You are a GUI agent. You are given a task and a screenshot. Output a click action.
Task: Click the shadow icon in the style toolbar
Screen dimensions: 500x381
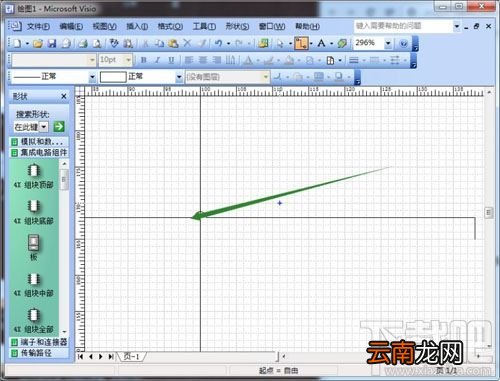339,77
